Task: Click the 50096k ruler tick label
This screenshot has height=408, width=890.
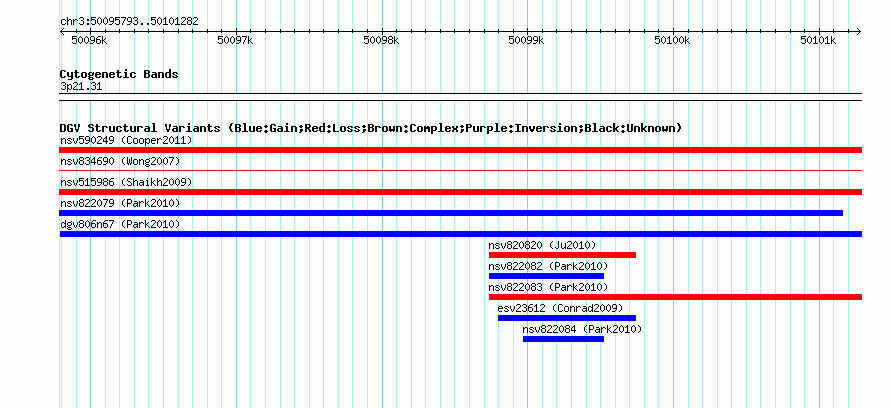Action: coord(89,40)
